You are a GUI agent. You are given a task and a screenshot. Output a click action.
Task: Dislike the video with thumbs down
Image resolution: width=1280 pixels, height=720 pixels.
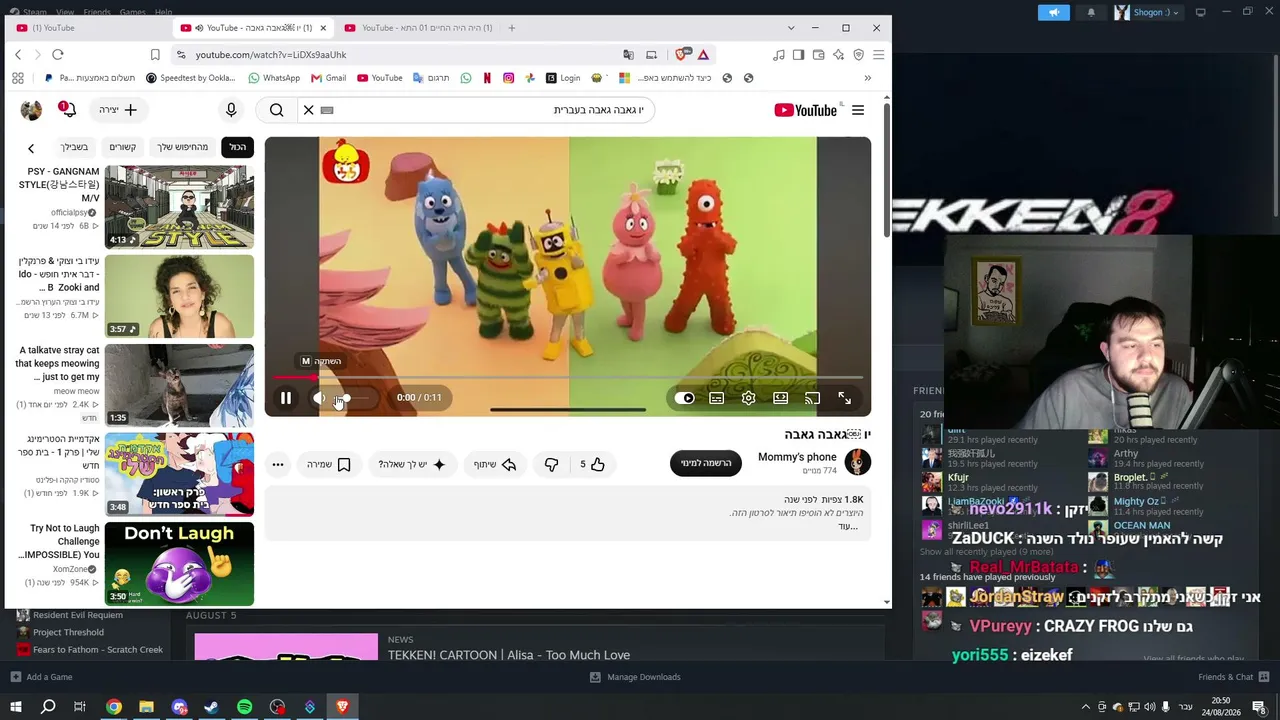pos(551,464)
